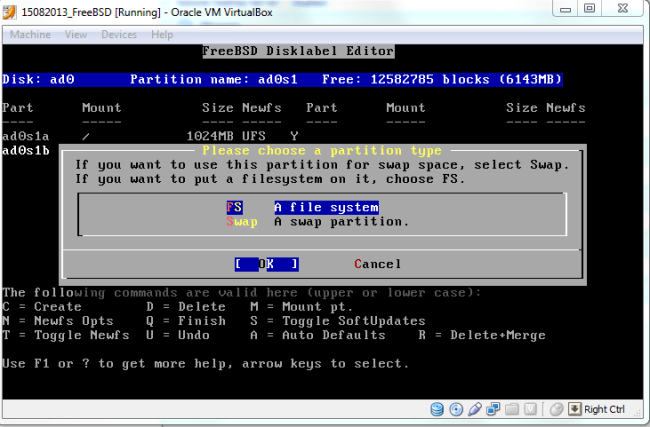Click the video capture status icon

click(530, 410)
